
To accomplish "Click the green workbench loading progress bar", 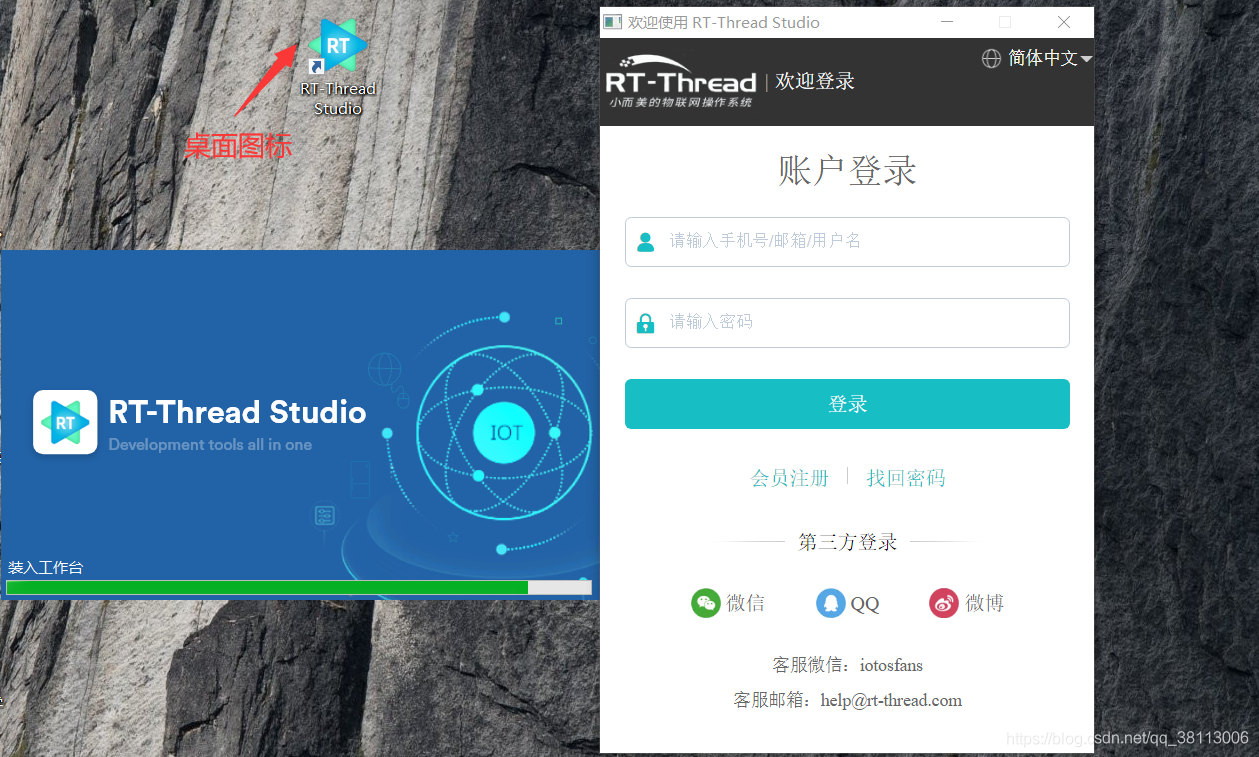I will (x=299, y=587).
